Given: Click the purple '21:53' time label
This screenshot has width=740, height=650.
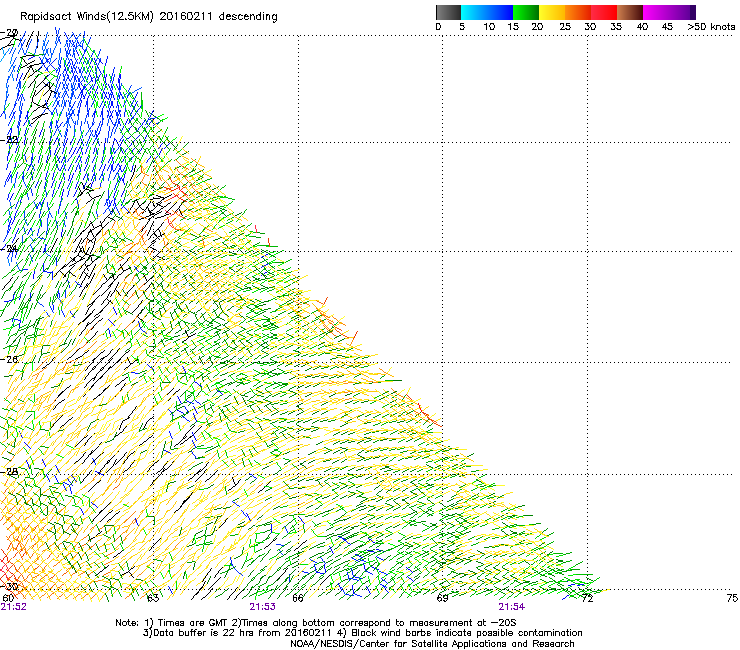Looking at the screenshot, I should (x=262, y=607).
